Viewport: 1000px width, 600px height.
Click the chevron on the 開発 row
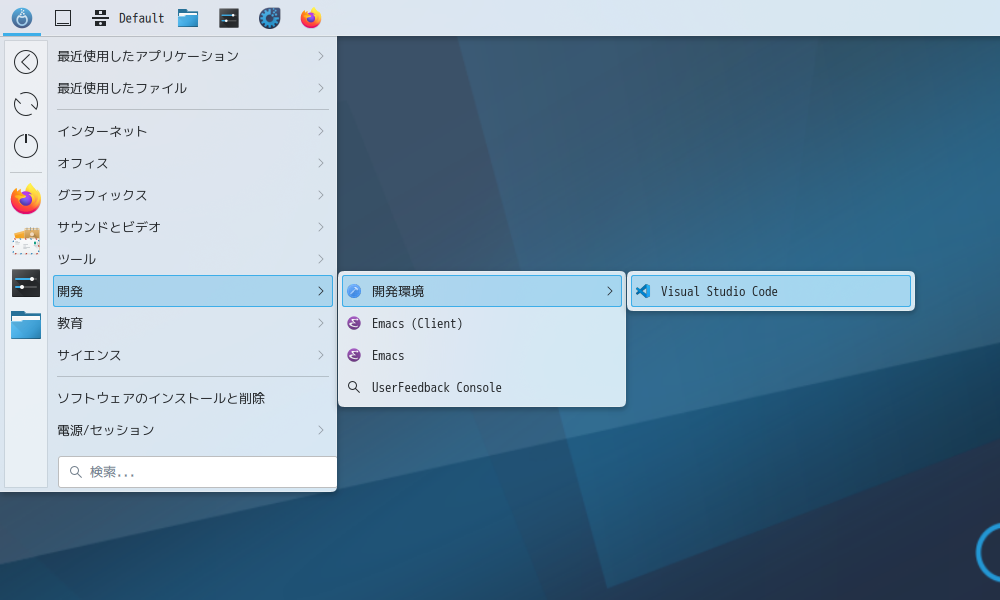[x=321, y=291]
